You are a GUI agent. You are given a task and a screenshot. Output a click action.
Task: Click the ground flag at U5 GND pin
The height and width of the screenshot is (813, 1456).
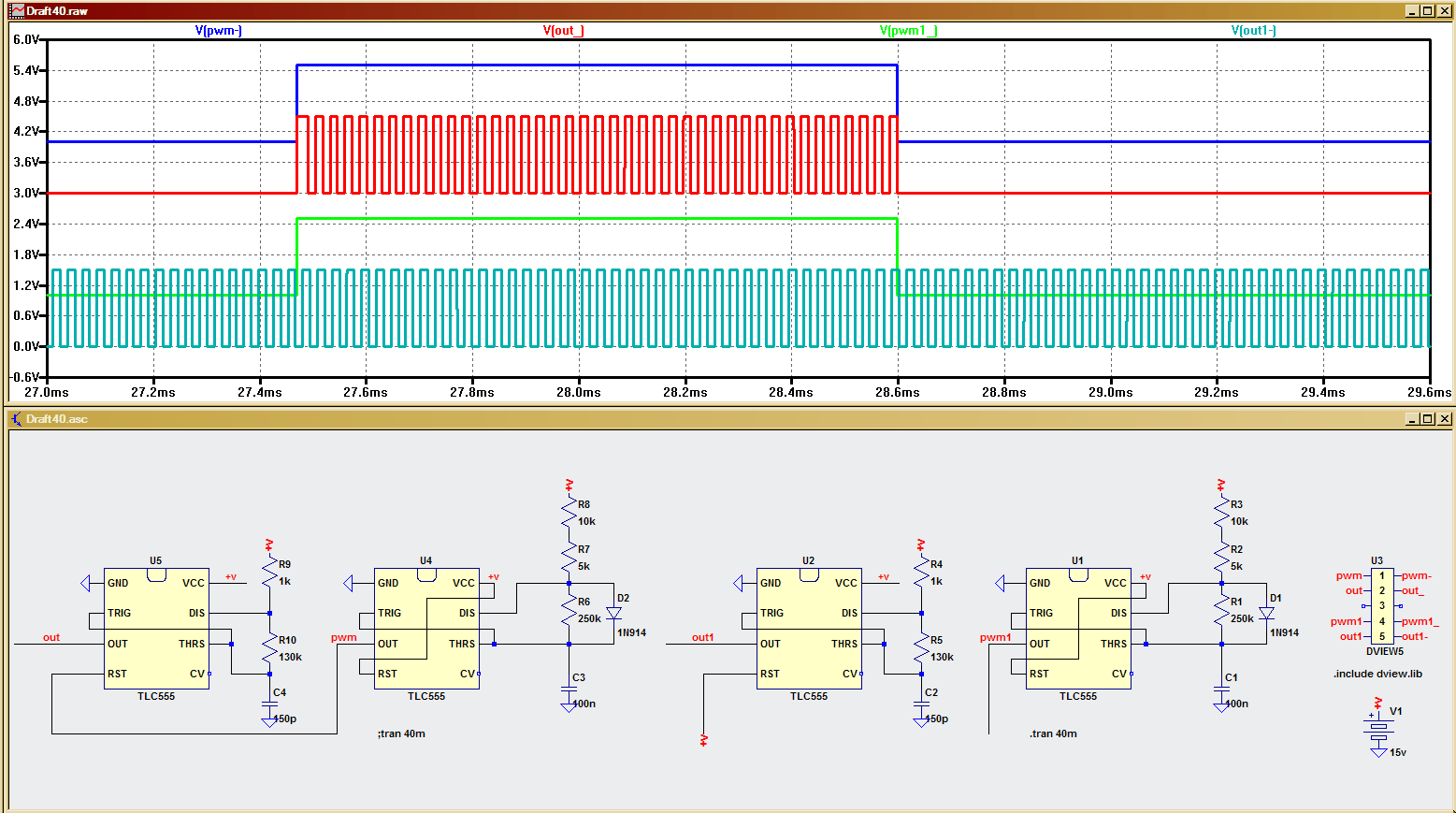click(86, 584)
